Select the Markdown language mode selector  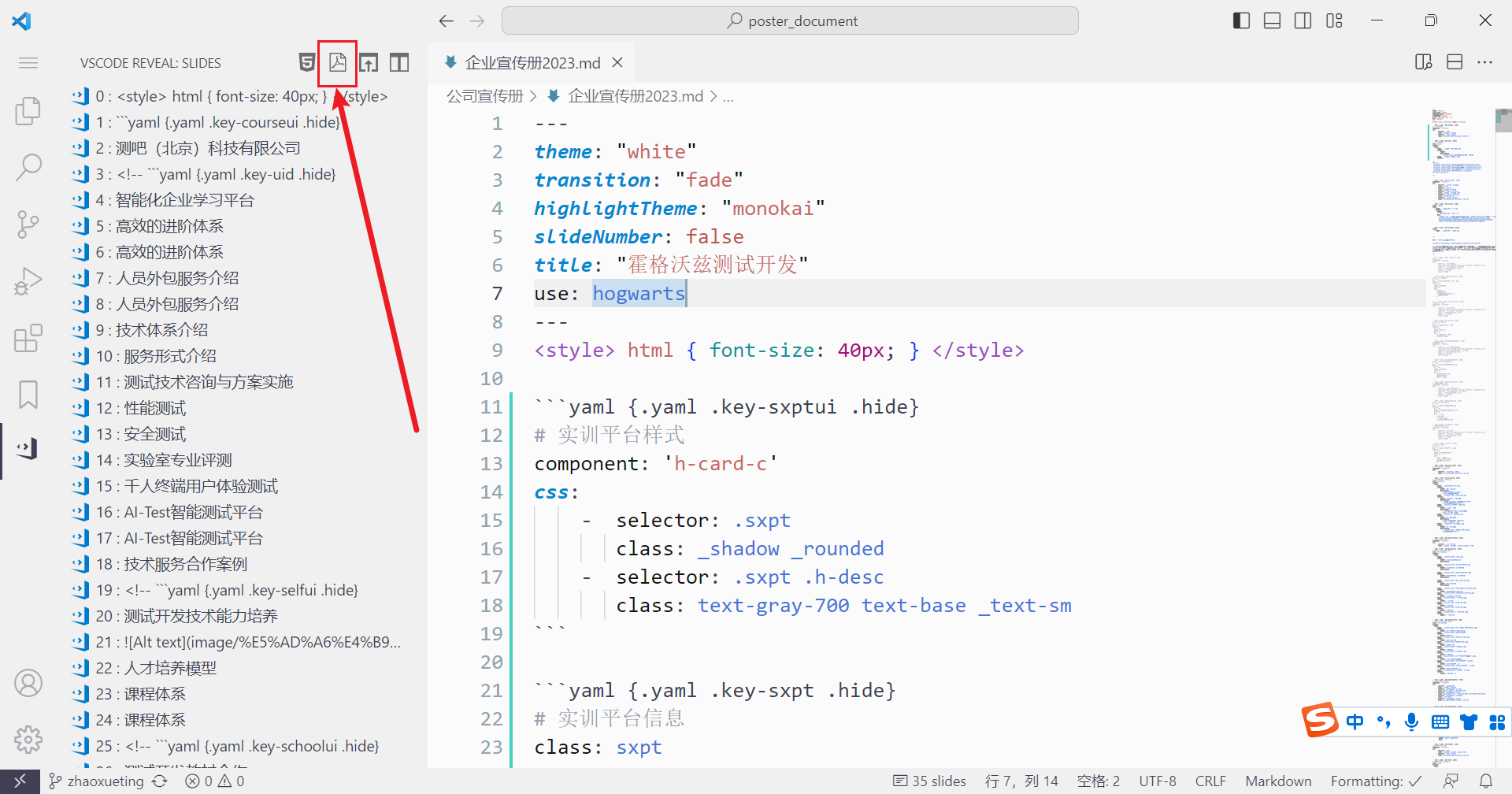coord(1278,781)
